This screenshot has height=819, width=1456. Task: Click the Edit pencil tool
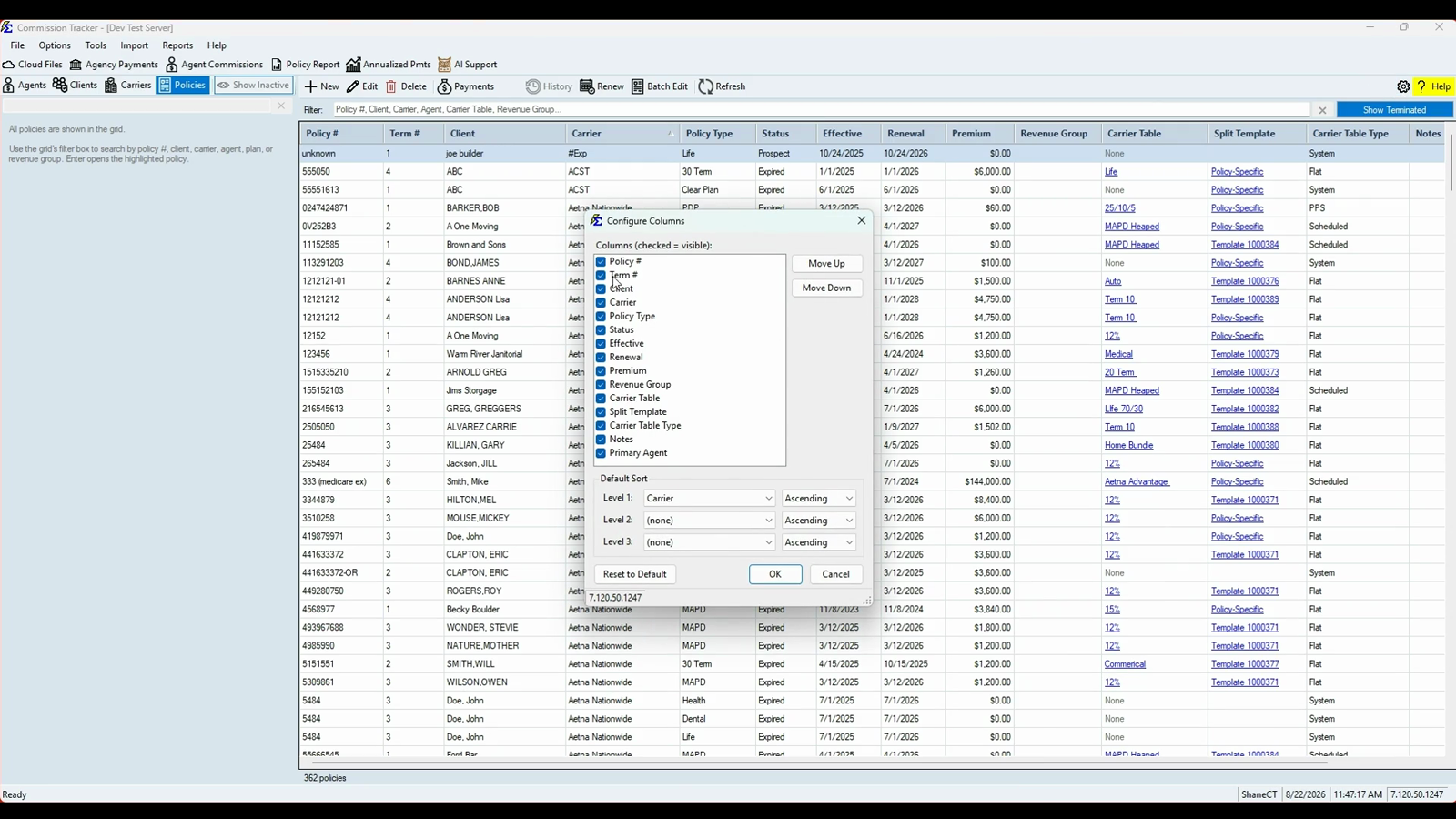[362, 86]
